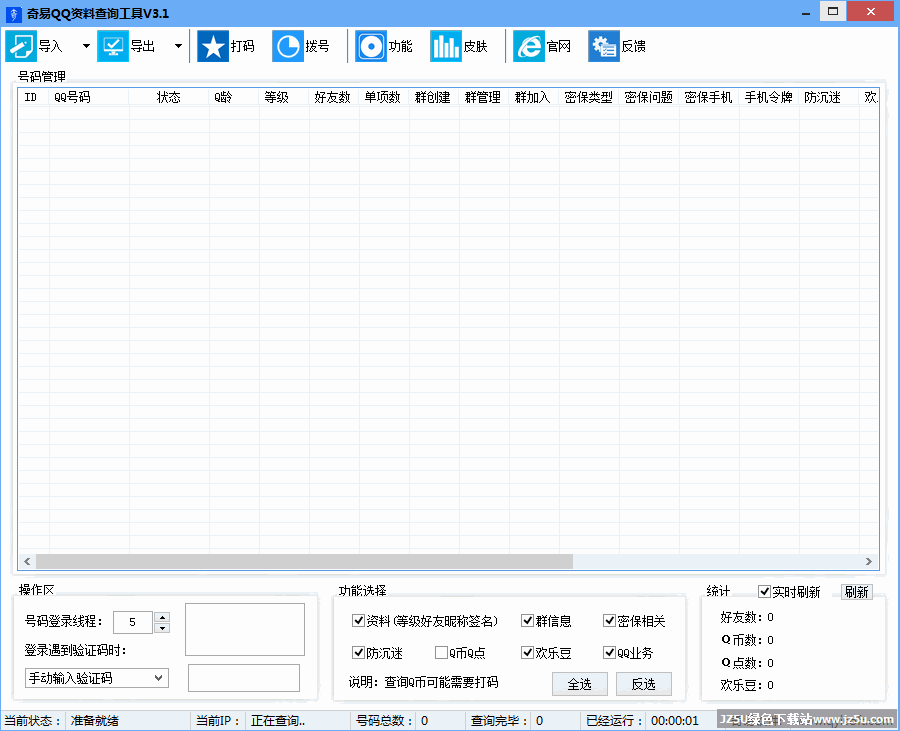
Task: Click the 手机令牌 column header
Action: 769,97
